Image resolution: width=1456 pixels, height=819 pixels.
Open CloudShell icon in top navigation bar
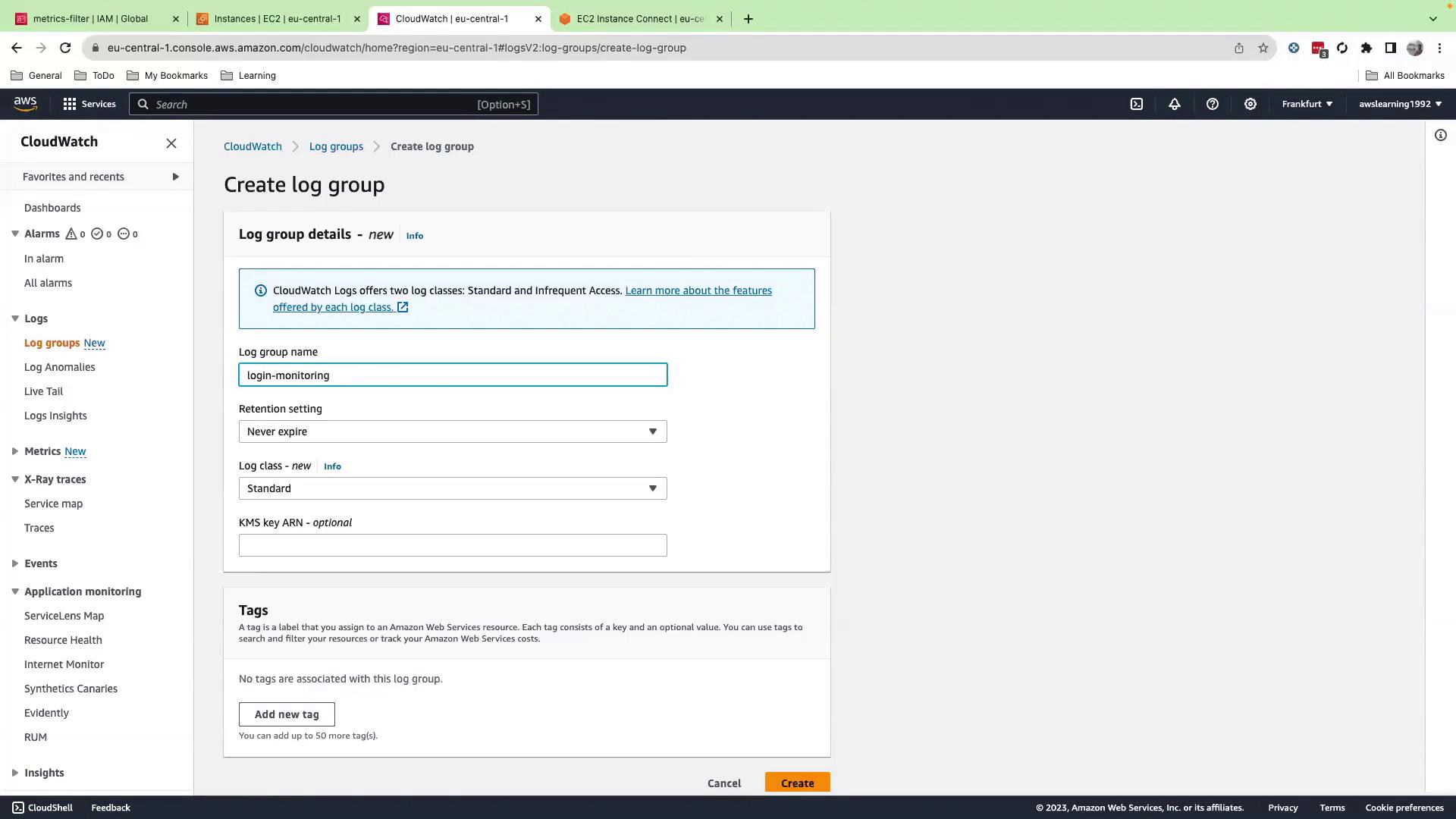1136,104
